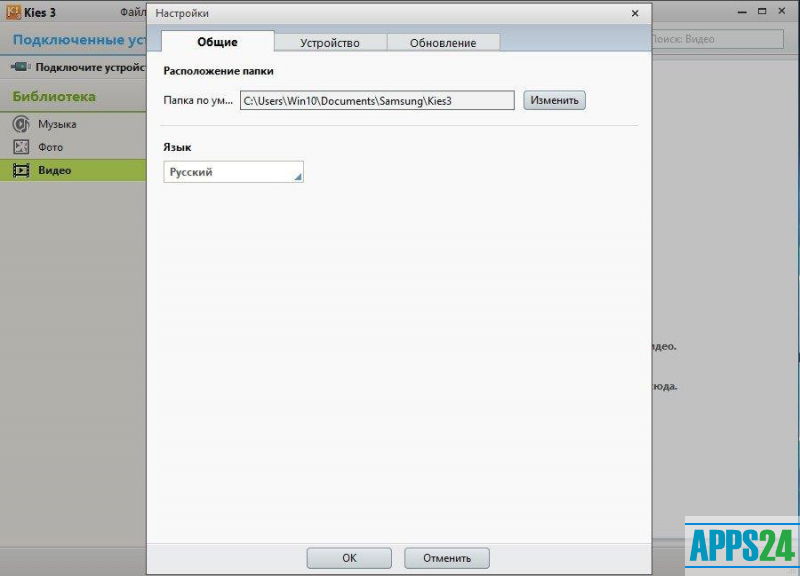Screen dimensions: 800x576
Task: Click the Поиск: Видео search box
Action: (x=717, y=39)
